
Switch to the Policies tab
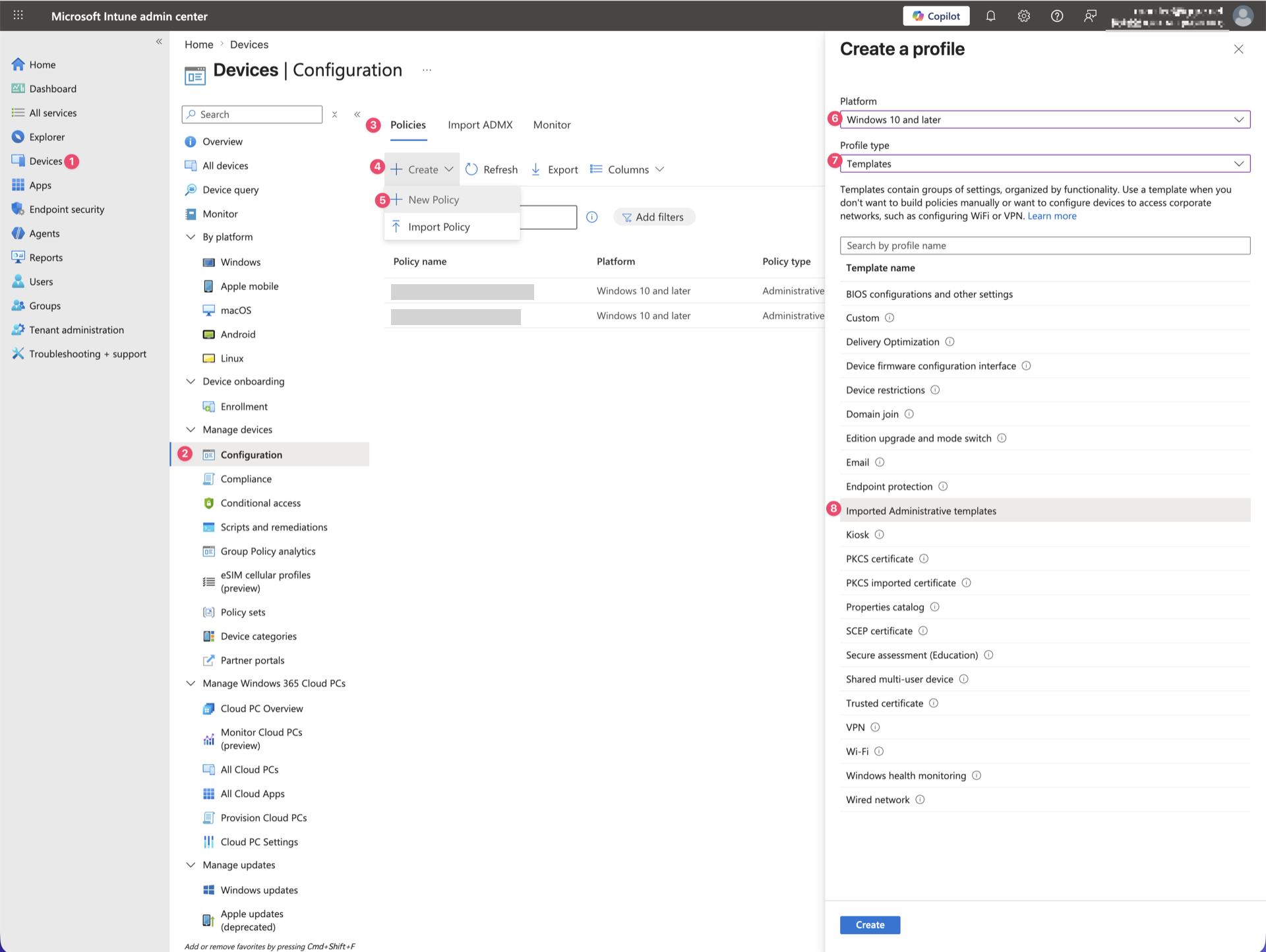[x=408, y=125]
